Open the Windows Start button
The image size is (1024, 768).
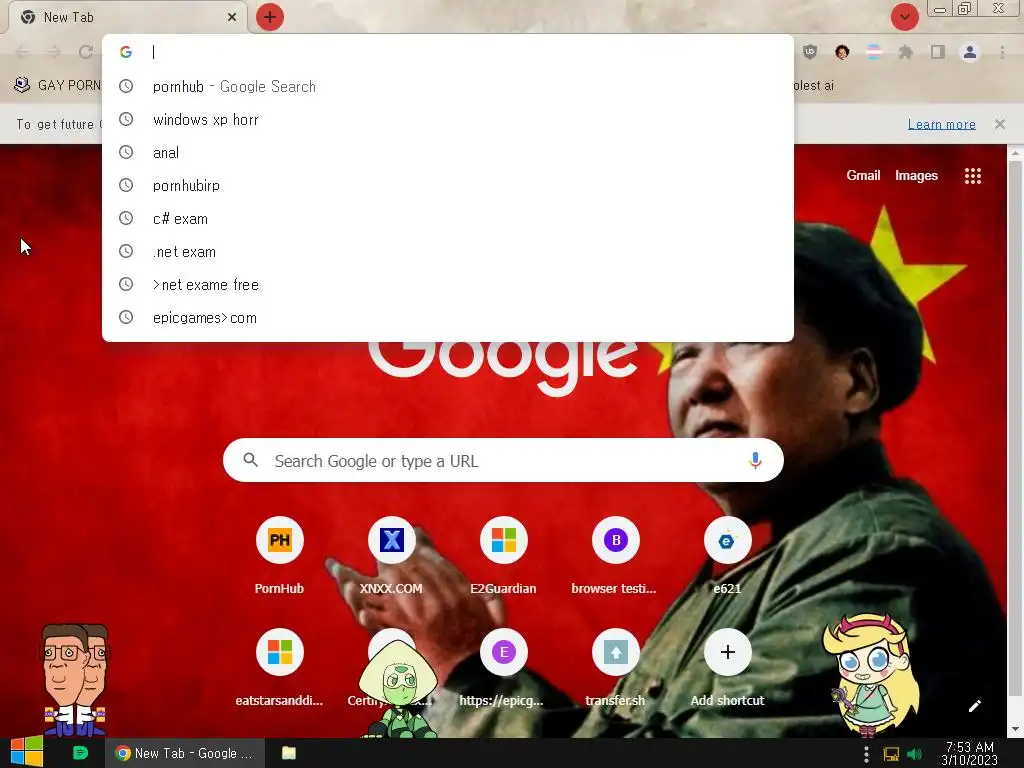coord(27,752)
